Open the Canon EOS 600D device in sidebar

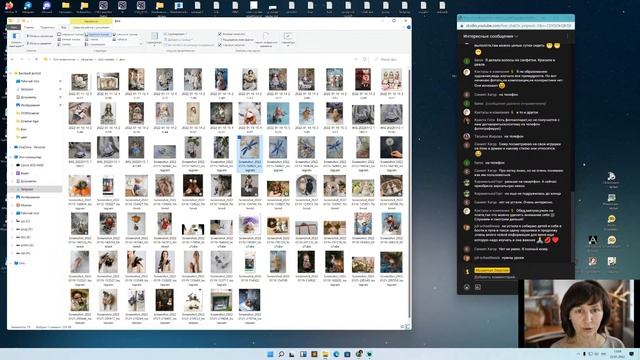tap(31, 165)
